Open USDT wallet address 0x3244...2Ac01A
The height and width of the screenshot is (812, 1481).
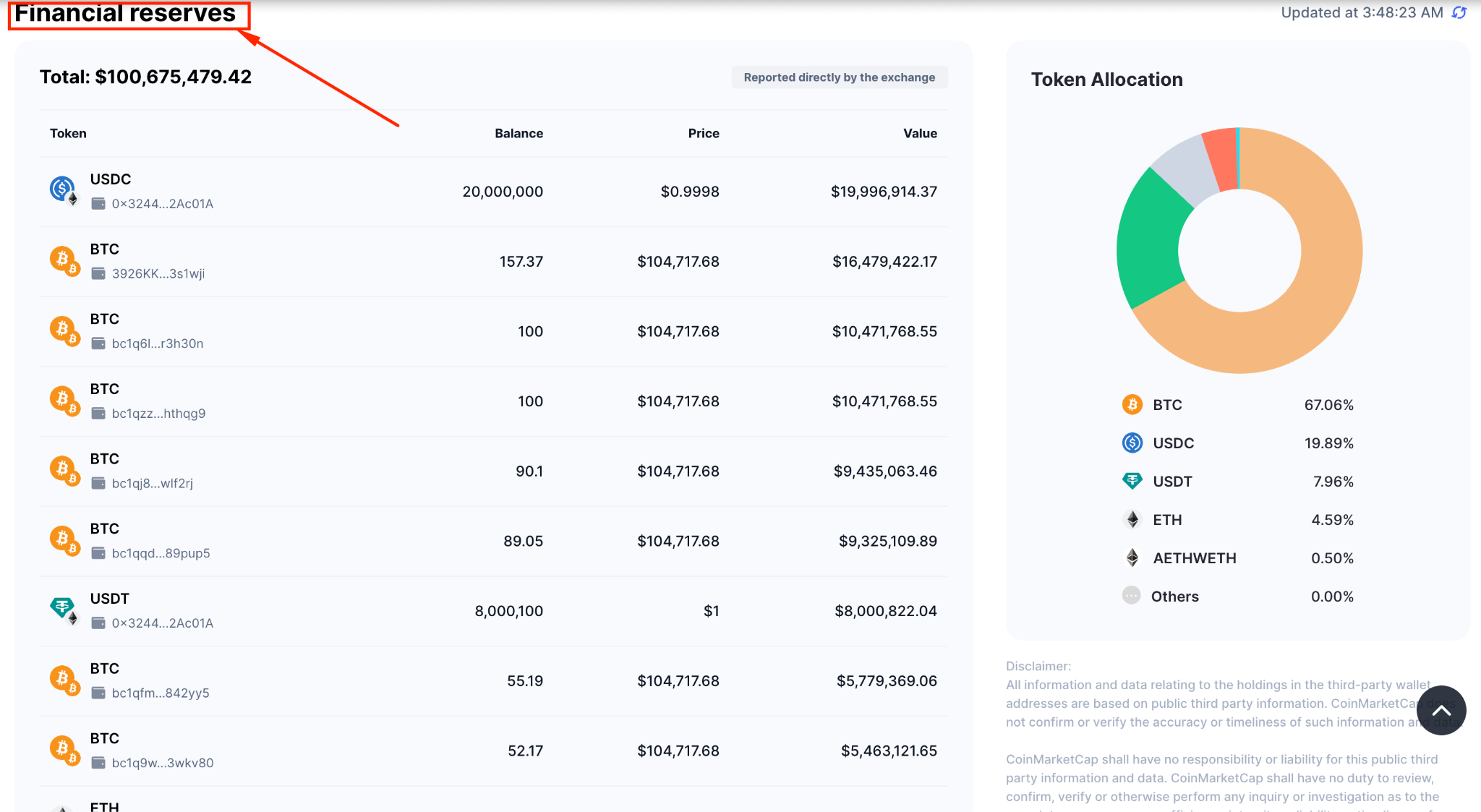[162, 623]
